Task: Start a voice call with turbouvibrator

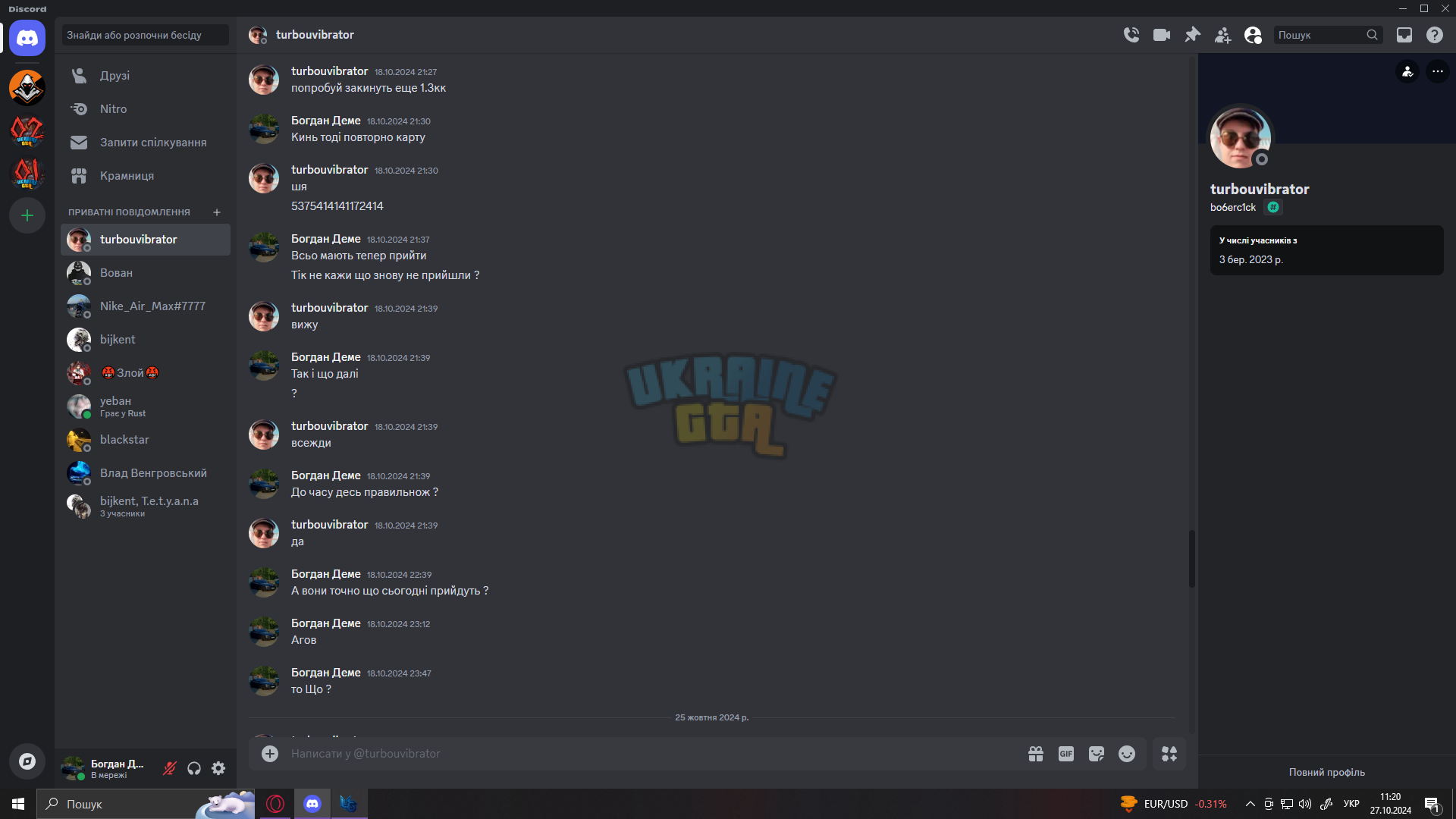Action: 1131,35
